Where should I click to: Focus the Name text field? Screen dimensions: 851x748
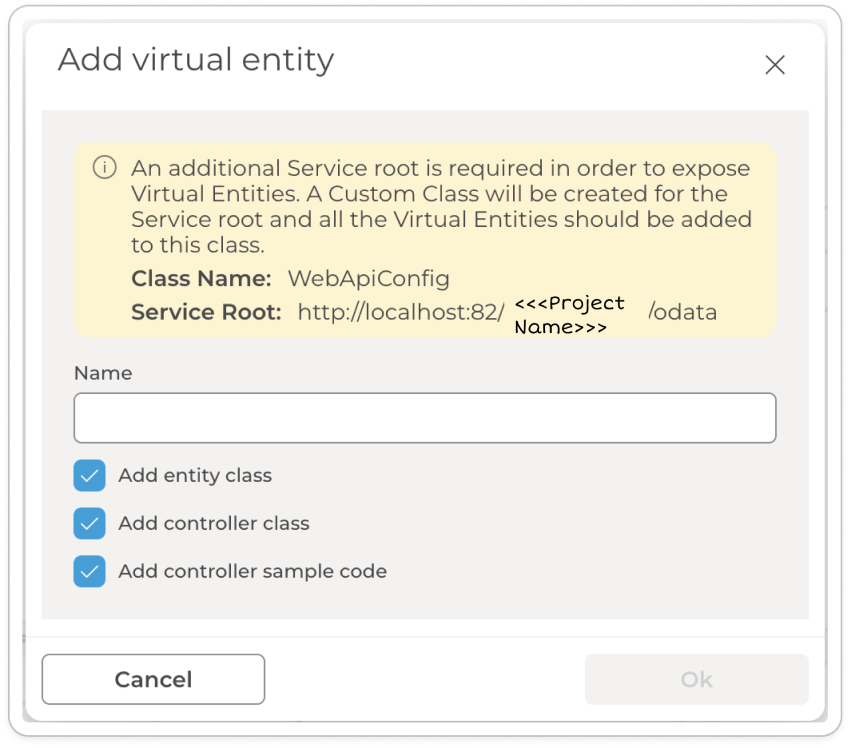coord(425,418)
